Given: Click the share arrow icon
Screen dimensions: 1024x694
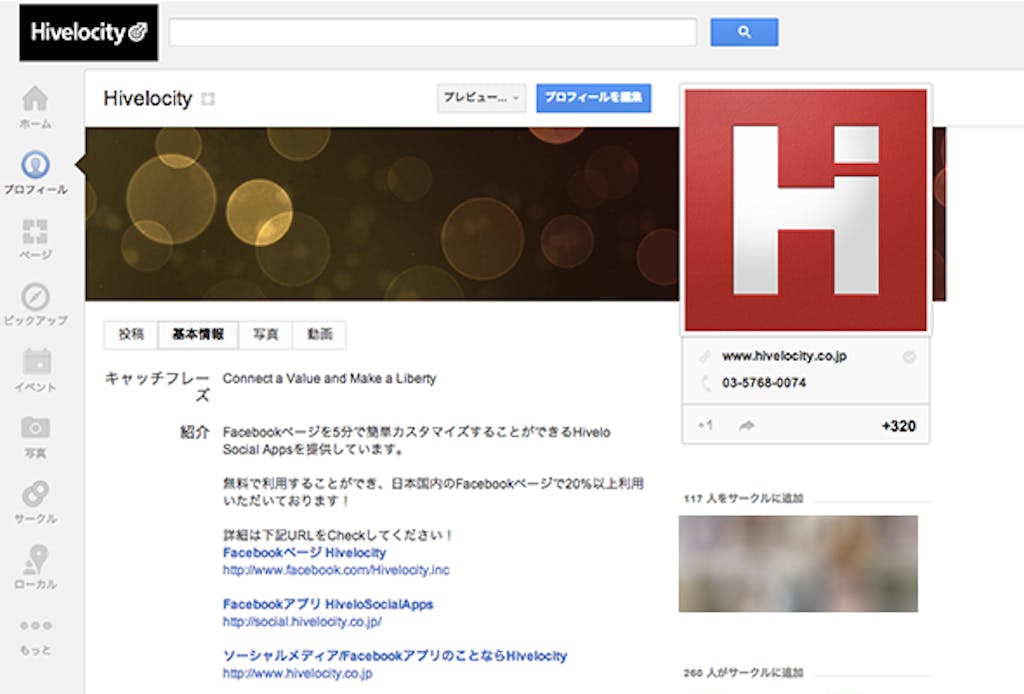Looking at the screenshot, I should tap(746, 426).
